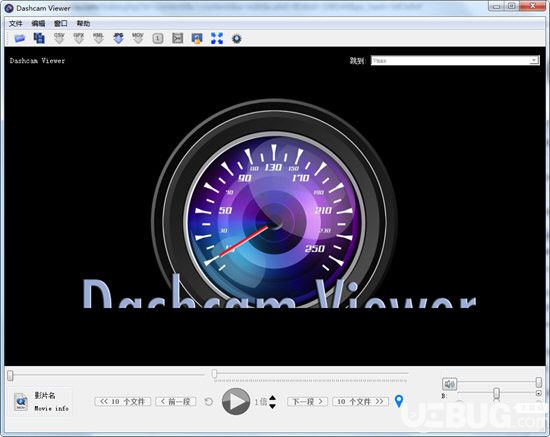Open the 帮助 menu

(x=83, y=23)
